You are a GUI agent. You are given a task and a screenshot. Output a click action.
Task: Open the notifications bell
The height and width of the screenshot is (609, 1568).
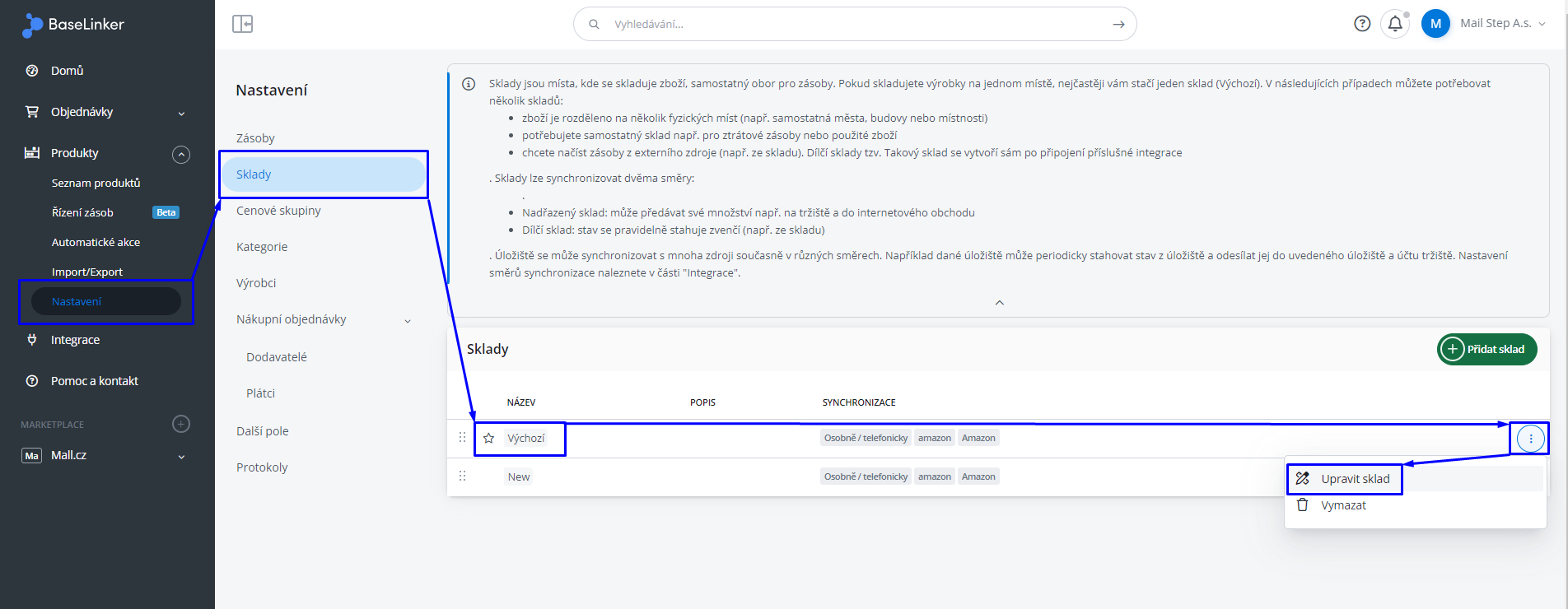(1395, 24)
